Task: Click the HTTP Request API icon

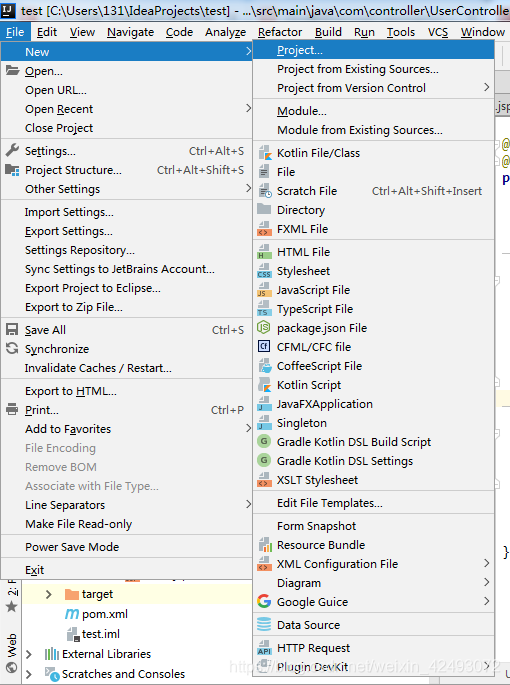Action: [264, 648]
